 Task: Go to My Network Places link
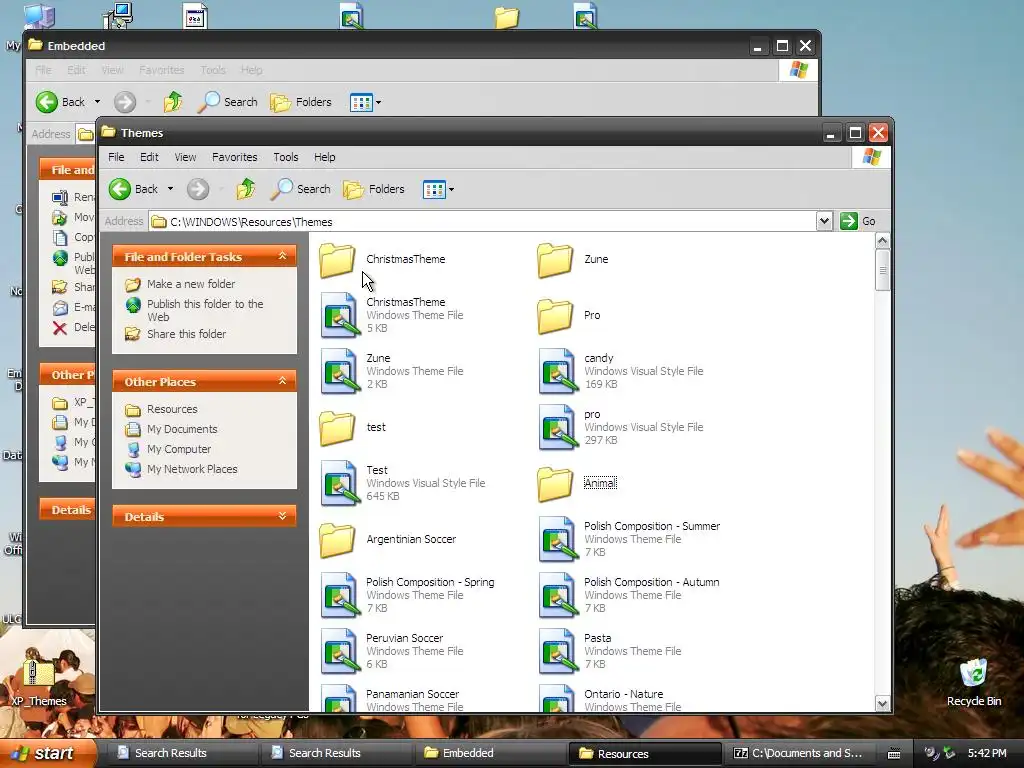coord(192,470)
